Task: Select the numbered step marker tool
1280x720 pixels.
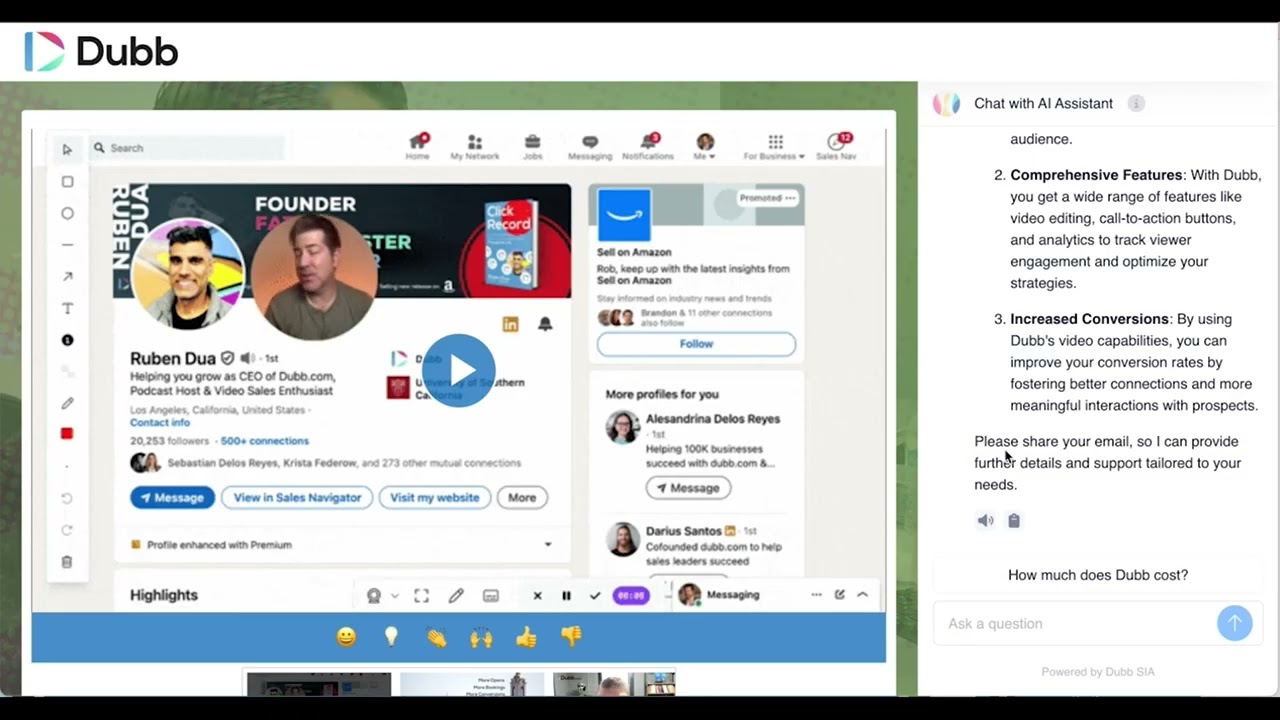Action: [x=67, y=340]
